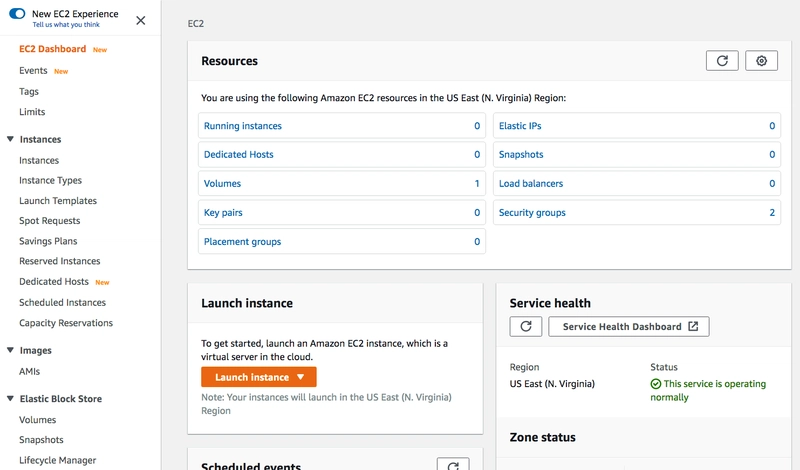
Task: Open Launch Templates in sidebar
Action: coord(58,201)
